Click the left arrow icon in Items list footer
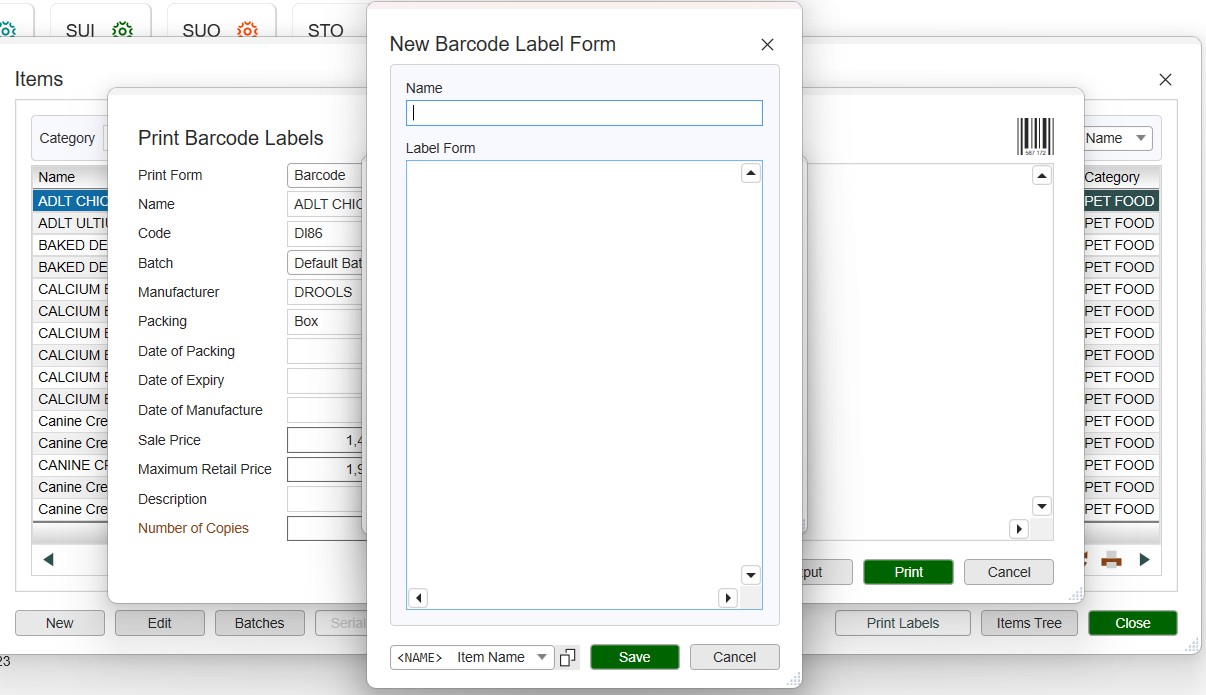This screenshot has height=695, width=1206. click(48, 559)
